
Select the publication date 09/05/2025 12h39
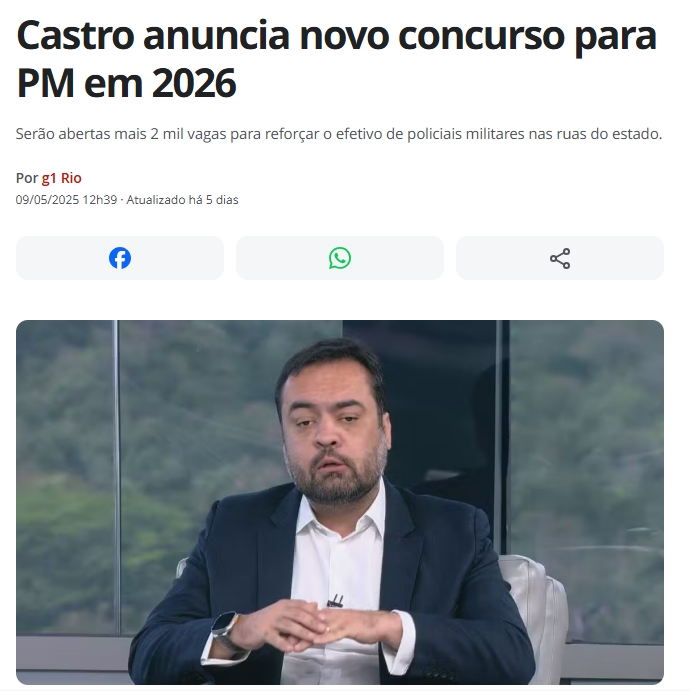[x=67, y=200]
